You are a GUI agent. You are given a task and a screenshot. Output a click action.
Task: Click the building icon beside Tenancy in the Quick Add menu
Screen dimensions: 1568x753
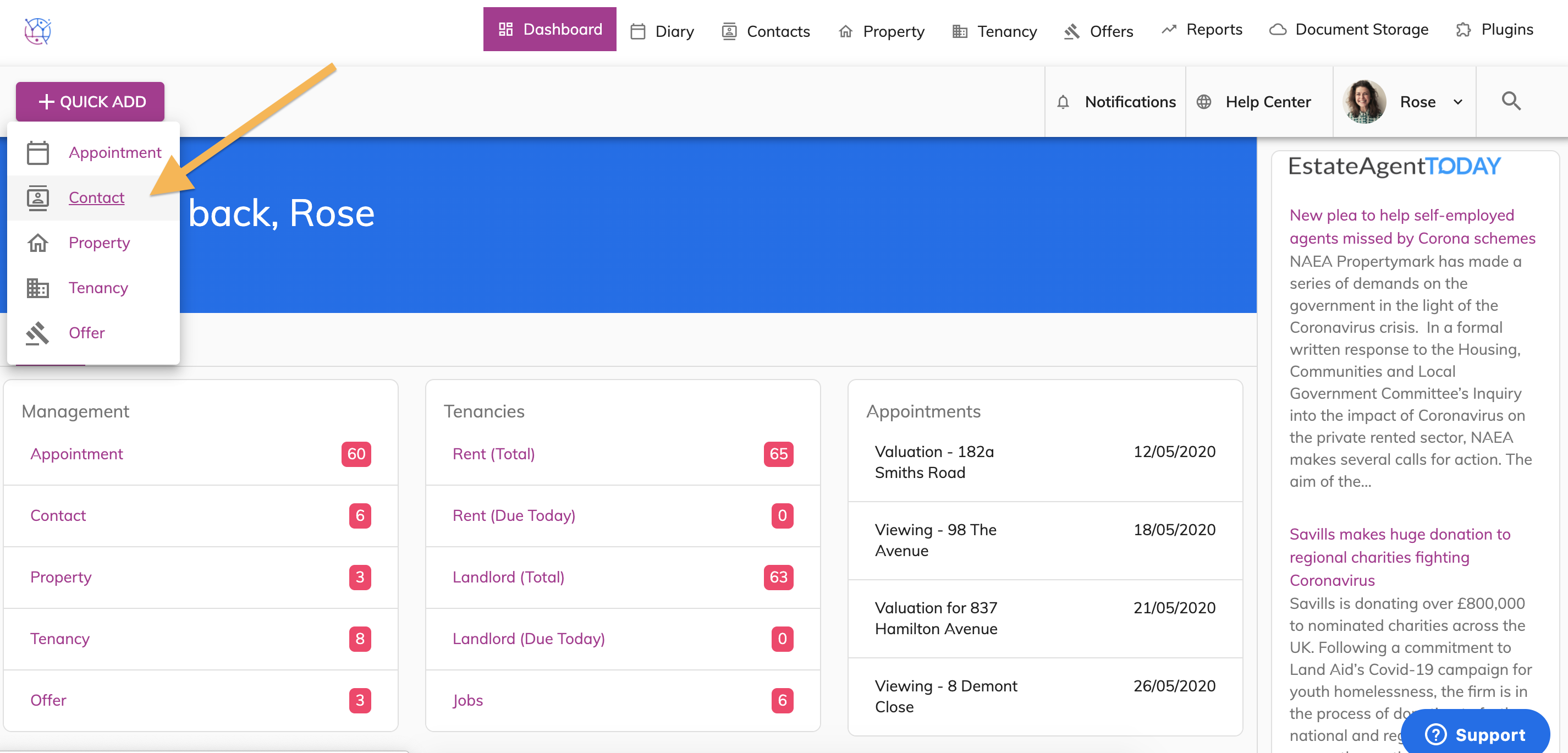(38, 288)
